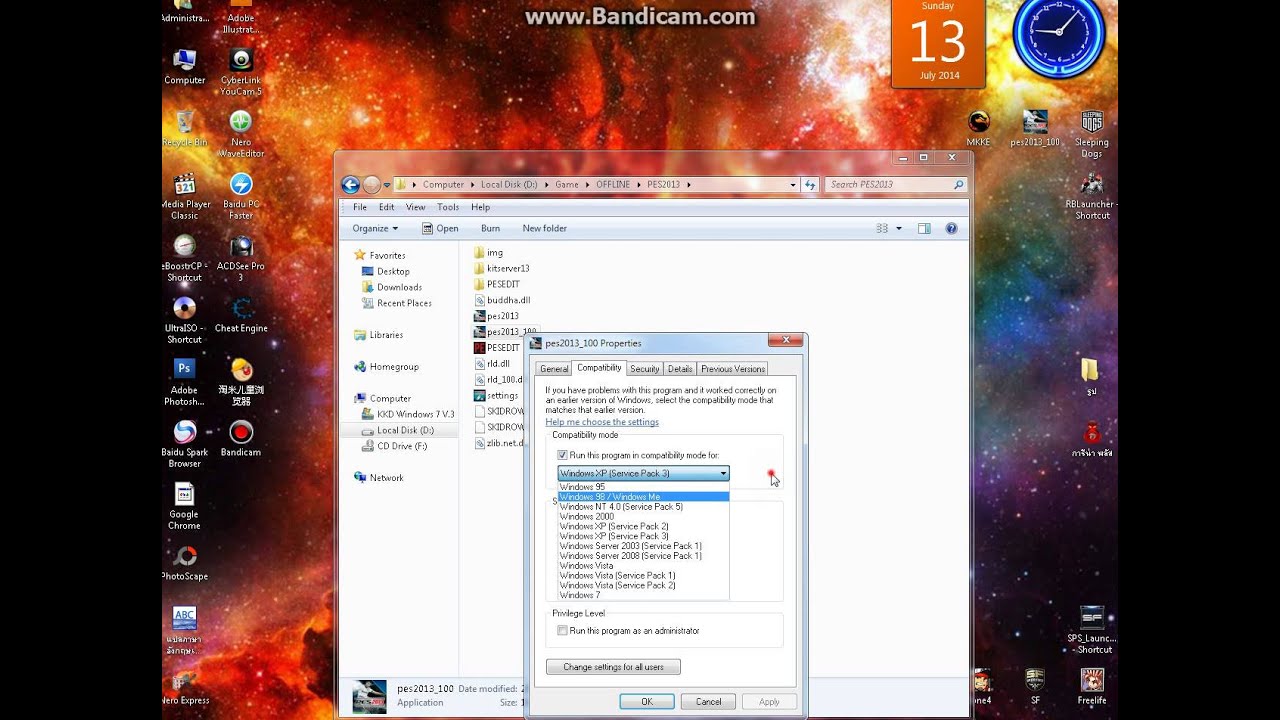Click the Burn toolbar button
Viewport: 1280px width, 720px height.
[490, 228]
